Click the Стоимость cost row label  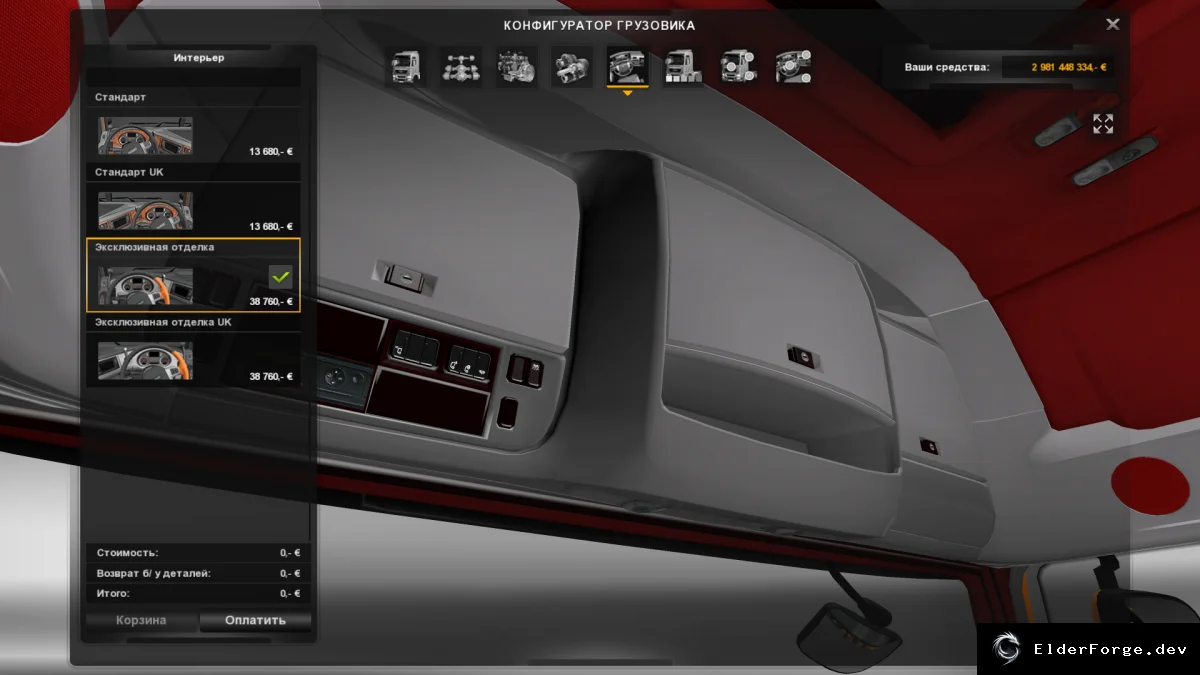(x=127, y=553)
